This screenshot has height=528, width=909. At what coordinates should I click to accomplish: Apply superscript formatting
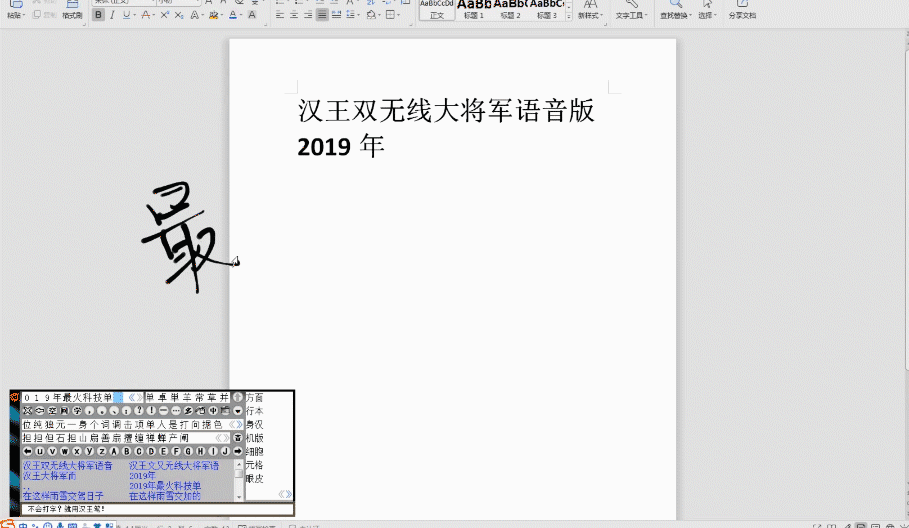165,15
